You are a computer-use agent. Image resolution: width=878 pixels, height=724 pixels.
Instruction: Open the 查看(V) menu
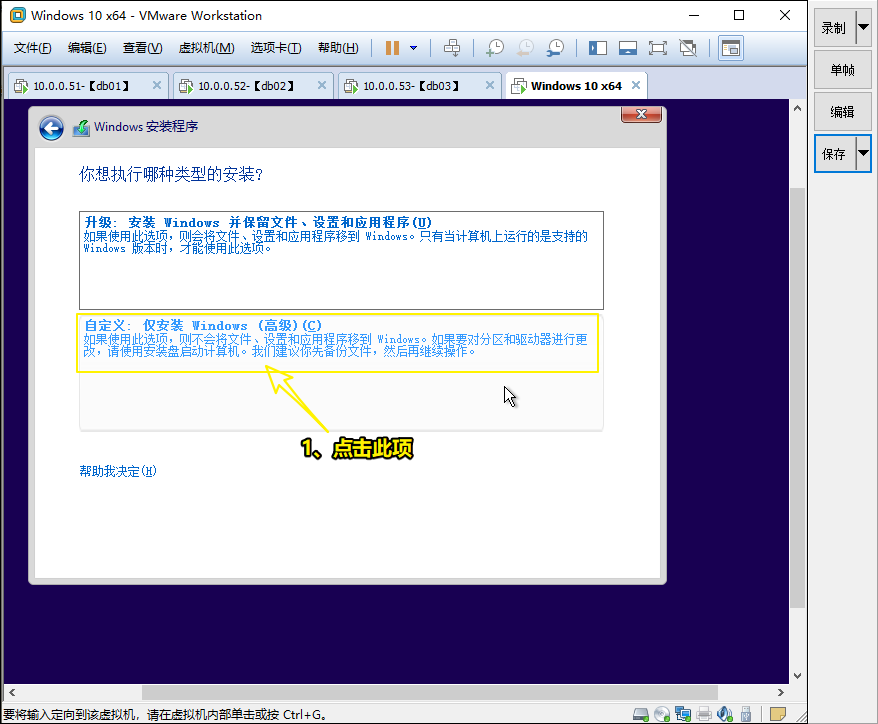click(x=142, y=48)
